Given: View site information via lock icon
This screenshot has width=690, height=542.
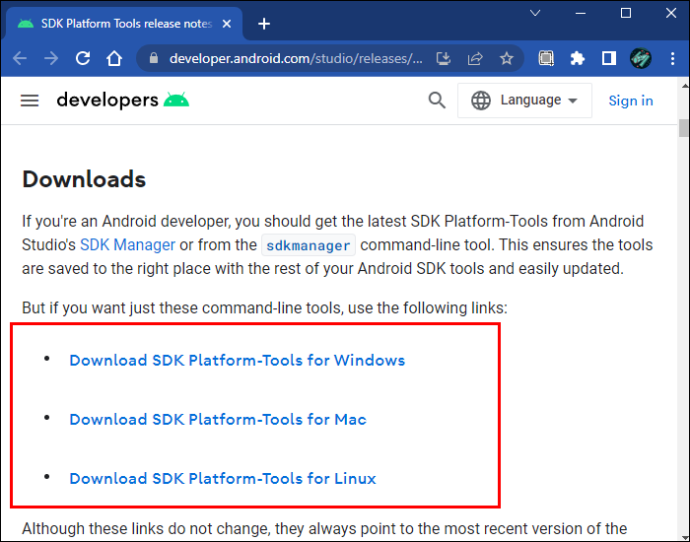Looking at the screenshot, I should (154, 58).
